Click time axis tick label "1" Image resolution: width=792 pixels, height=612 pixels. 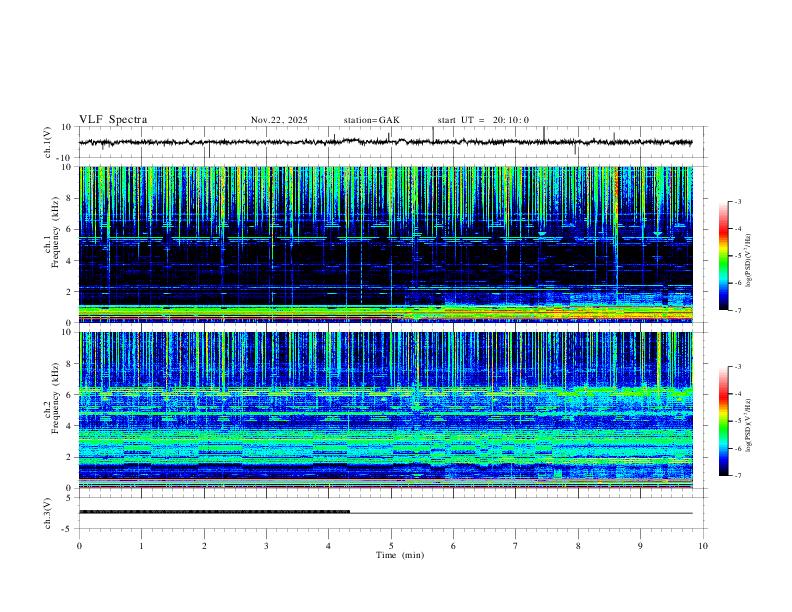142,546
